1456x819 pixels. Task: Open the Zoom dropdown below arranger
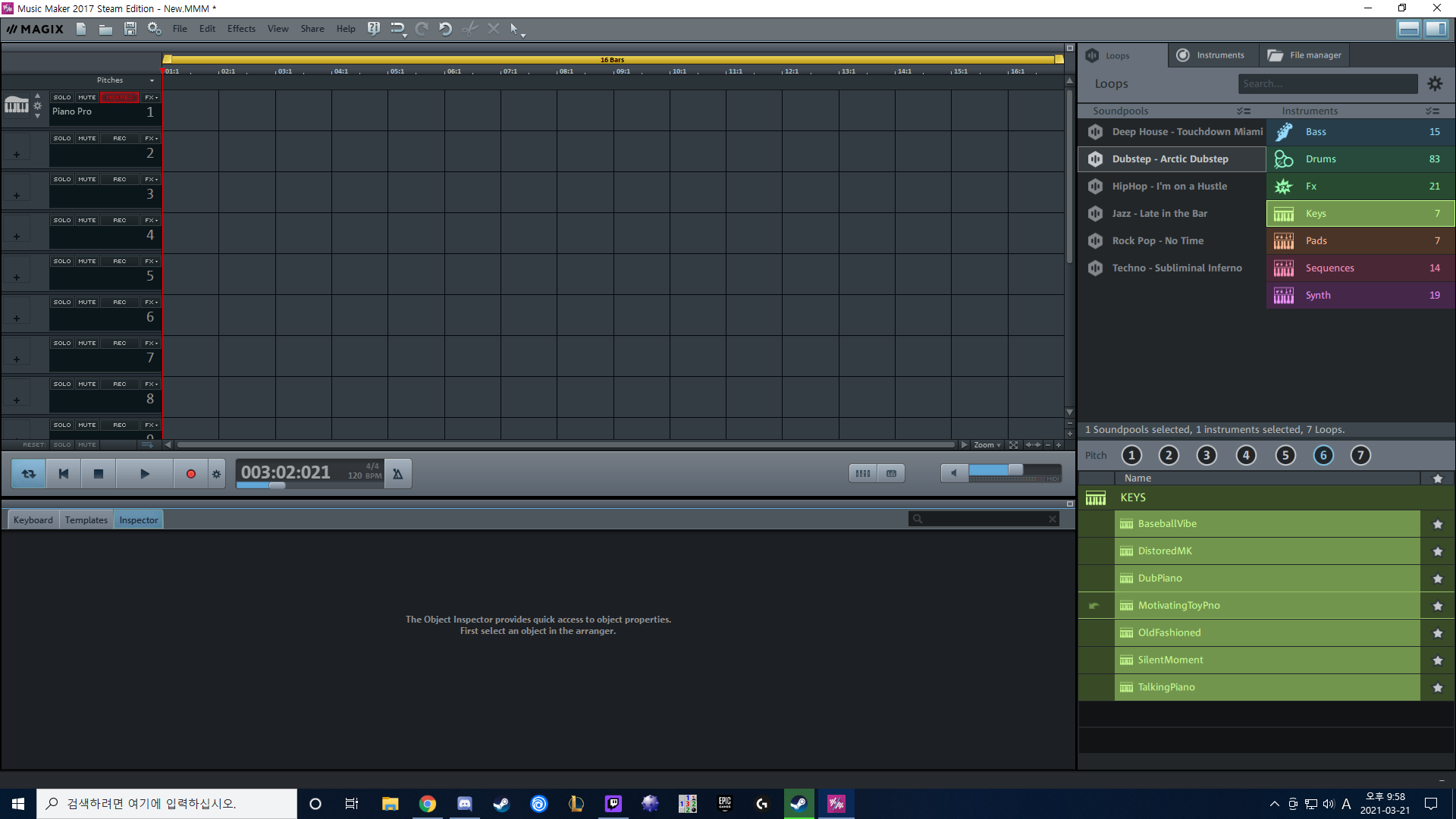pos(987,445)
